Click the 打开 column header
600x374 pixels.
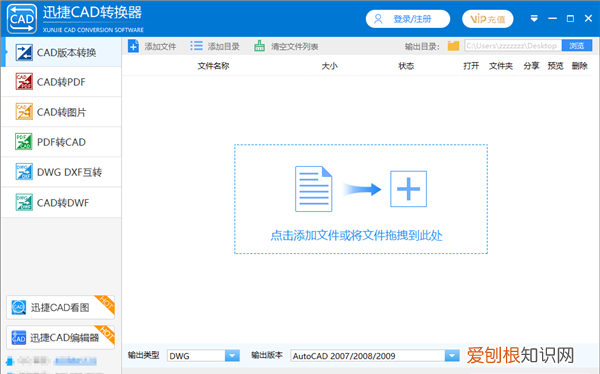pos(471,66)
